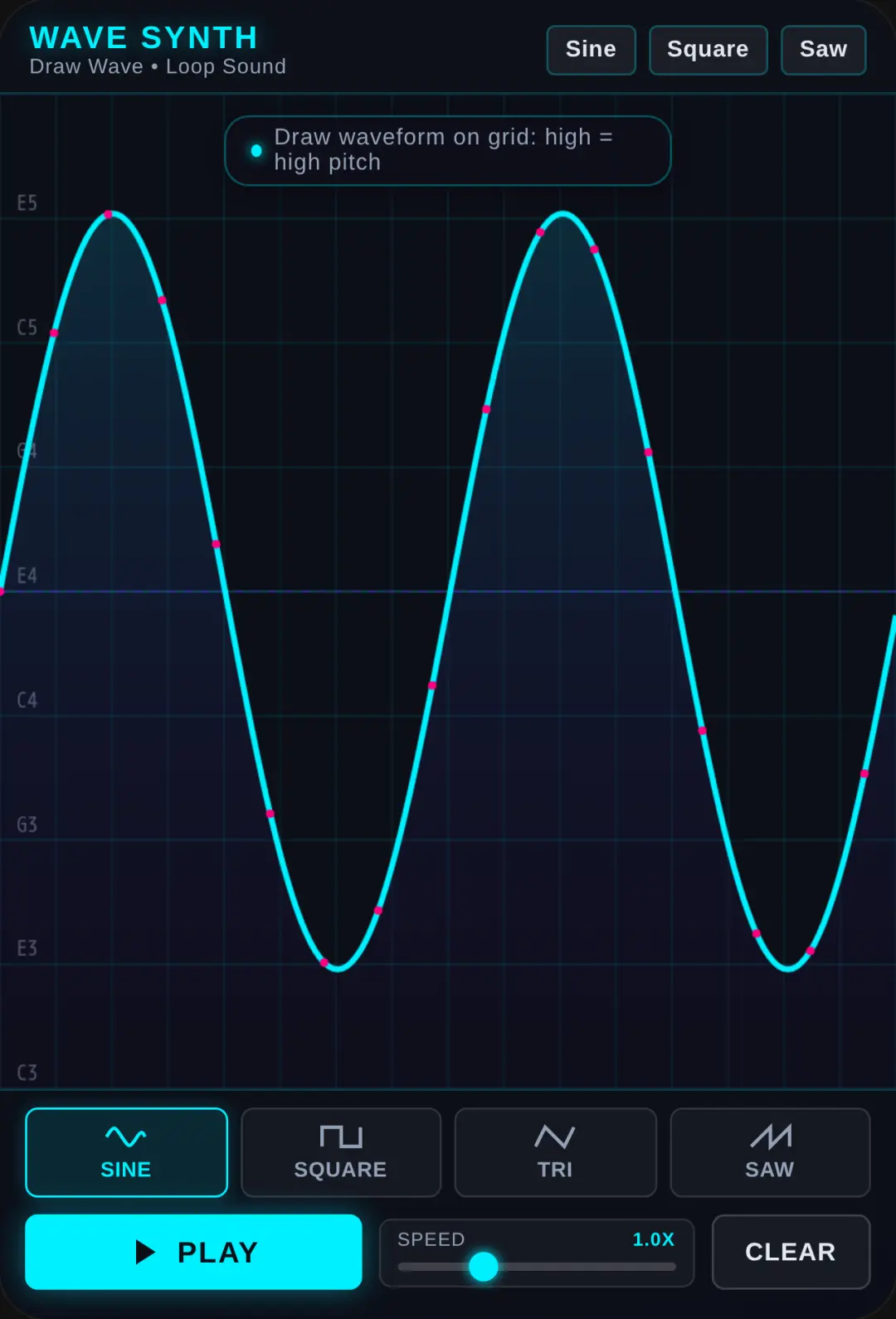The width and height of the screenshot is (896, 1319).
Task: Load the Saw preset in header
Action: pos(823,50)
